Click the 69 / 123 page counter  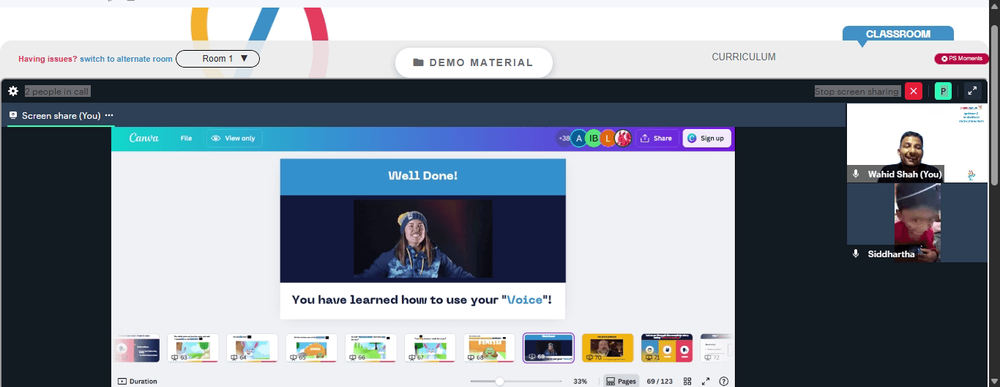pyautogui.click(x=659, y=381)
